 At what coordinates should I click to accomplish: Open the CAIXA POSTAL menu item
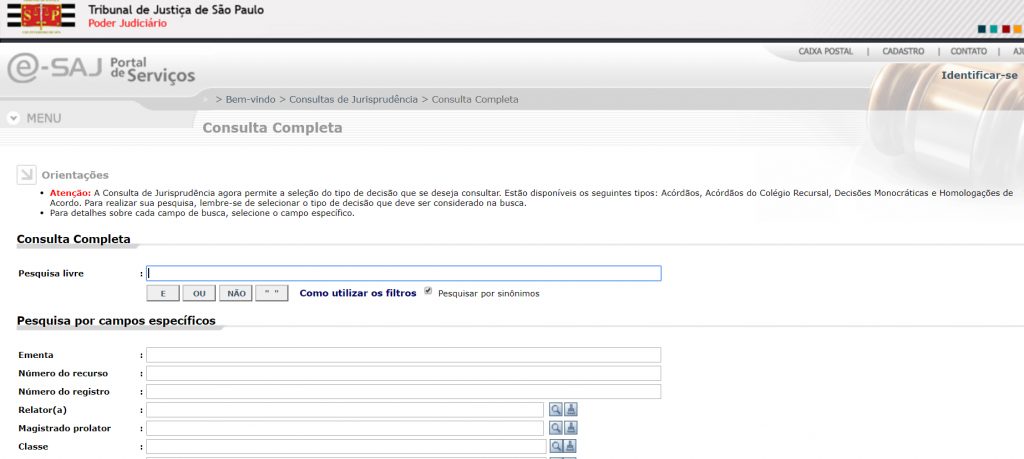click(x=825, y=51)
